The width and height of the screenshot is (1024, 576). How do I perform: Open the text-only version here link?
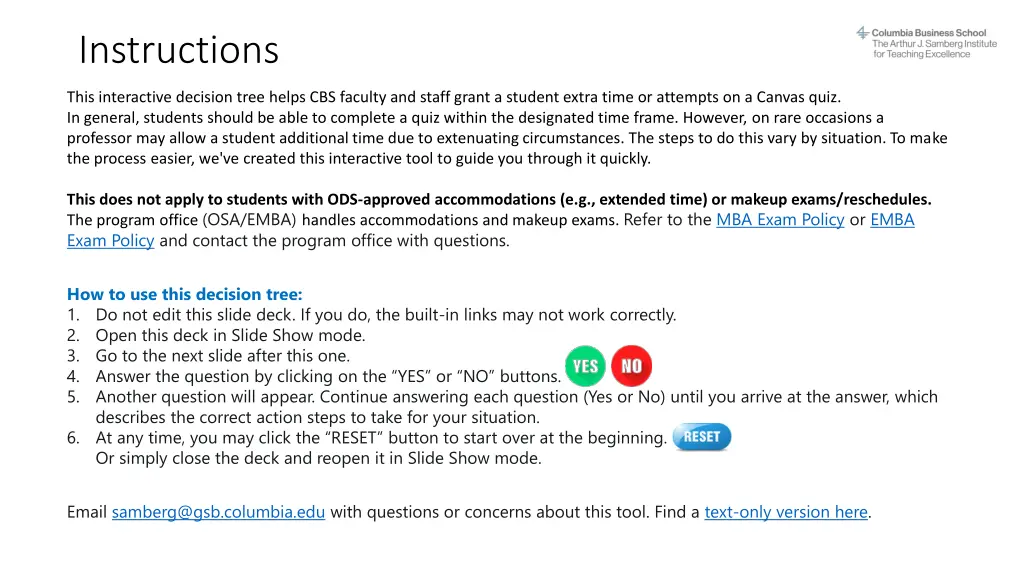(x=786, y=512)
